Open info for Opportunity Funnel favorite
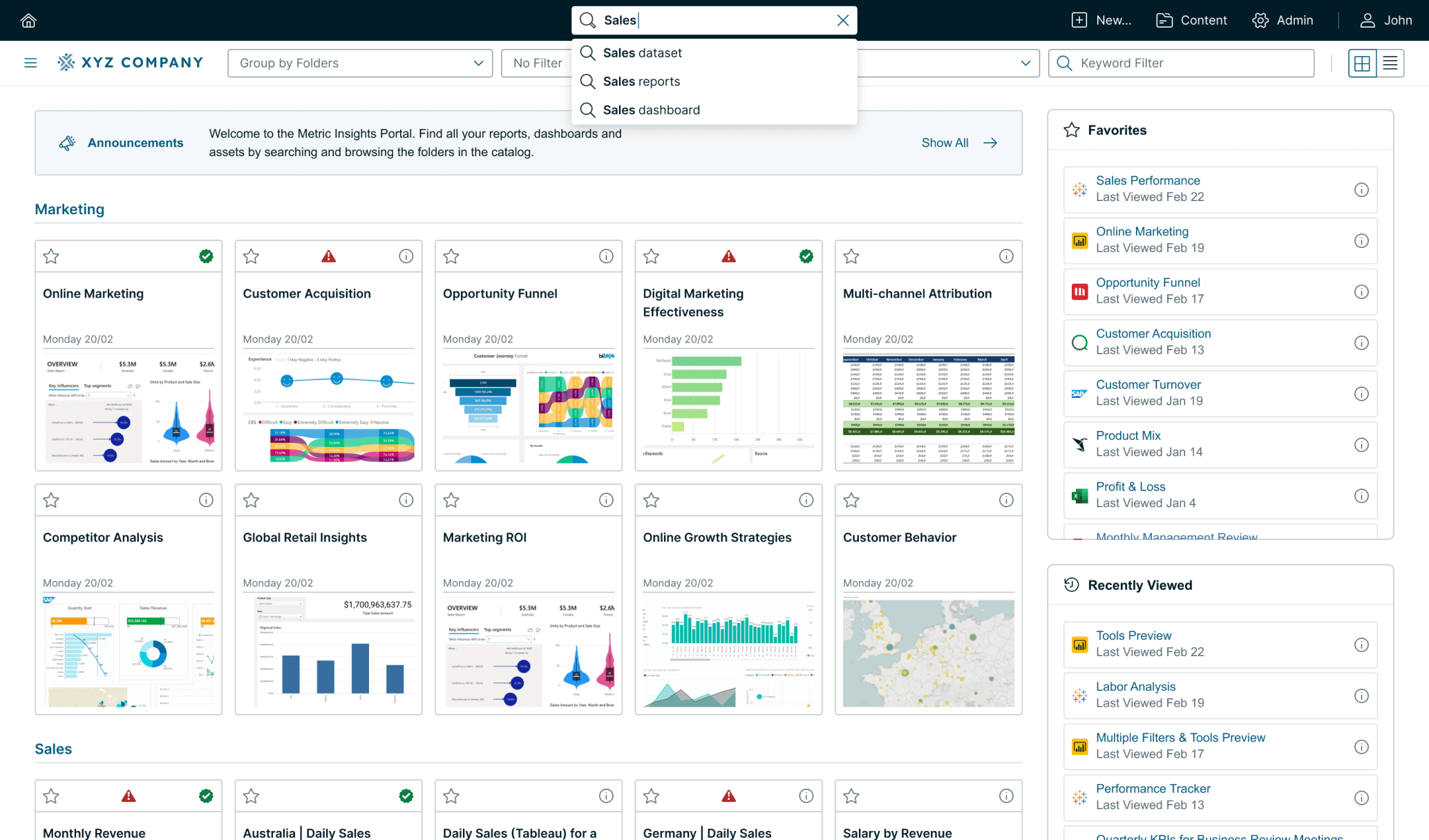This screenshot has height=840, width=1429. (x=1361, y=292)
